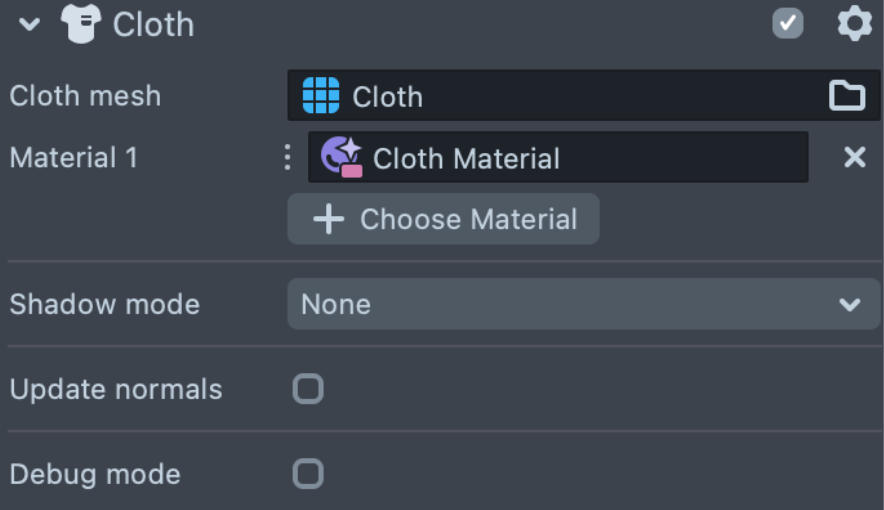
Task: Click the Cloth Material asset icon
Action: coord(341,158)
